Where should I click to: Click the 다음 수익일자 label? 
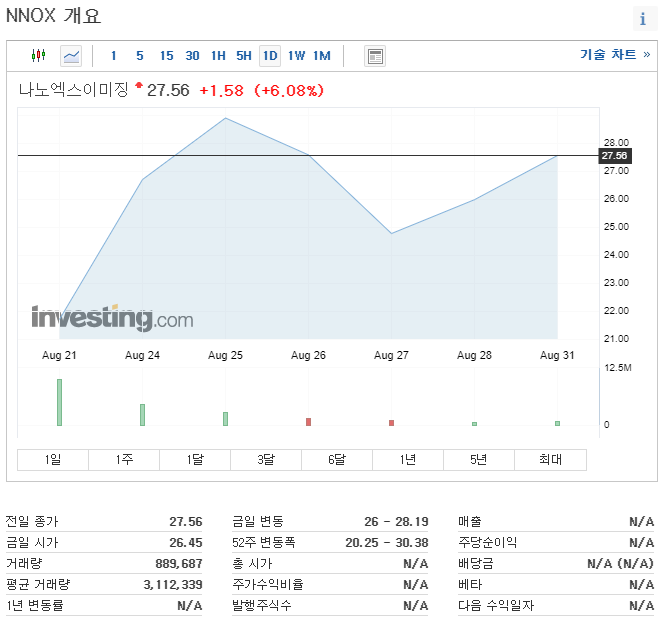496,605
